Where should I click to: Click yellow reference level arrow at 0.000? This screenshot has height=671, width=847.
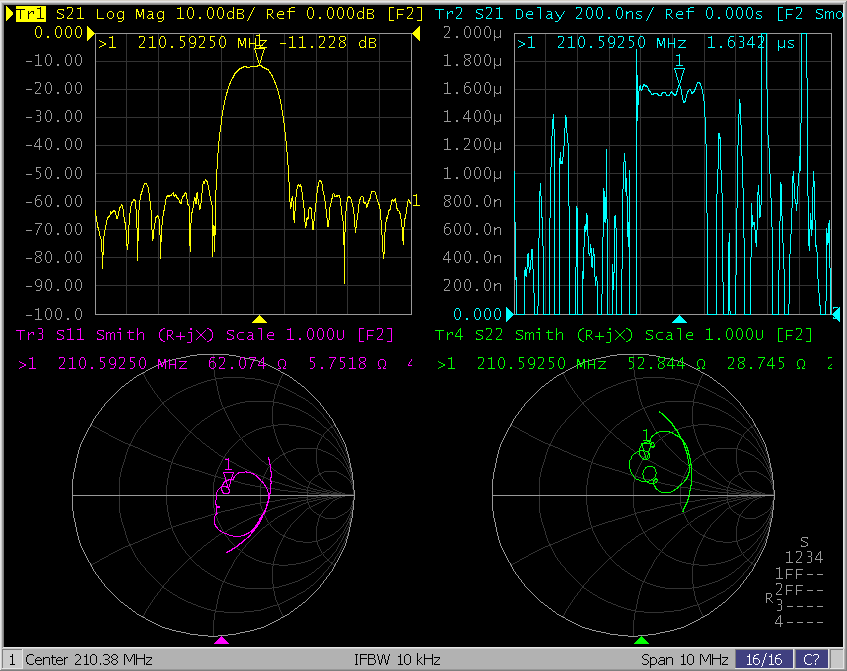91,33
